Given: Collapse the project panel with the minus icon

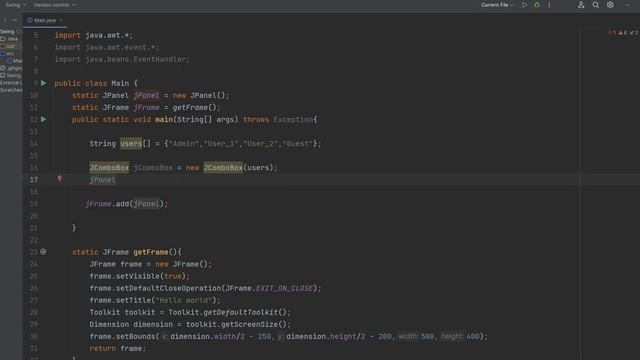Looking at the screenshot, I should pyautogui.click(x=15, y=20).
